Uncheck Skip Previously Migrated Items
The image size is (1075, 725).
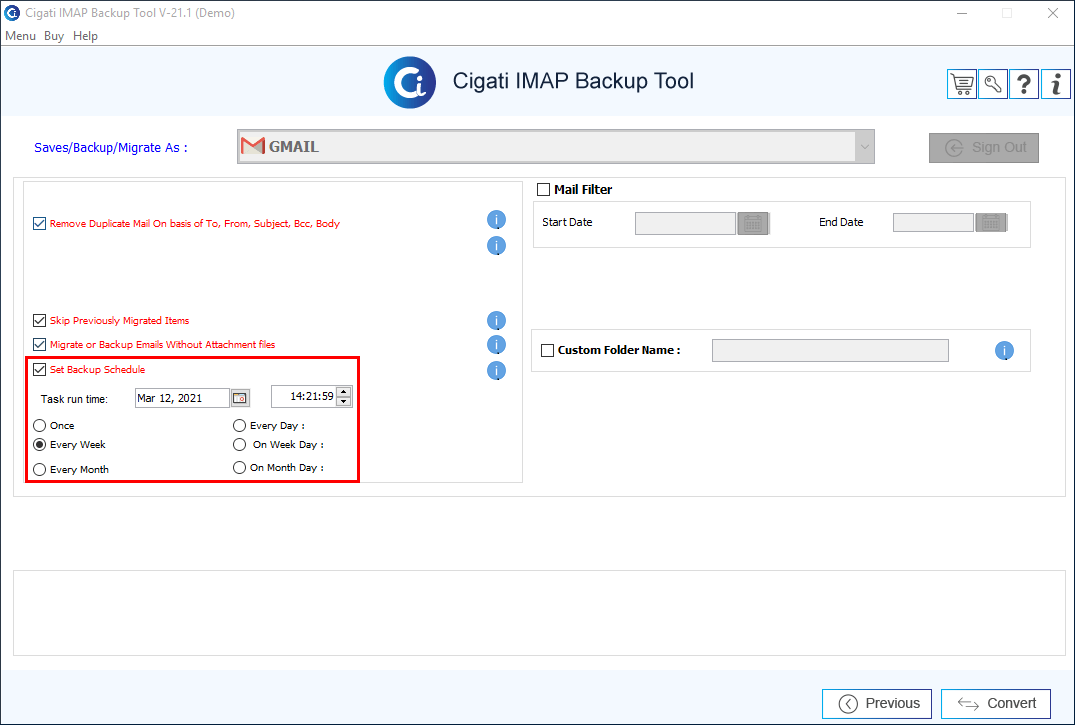tap(40, 320)
